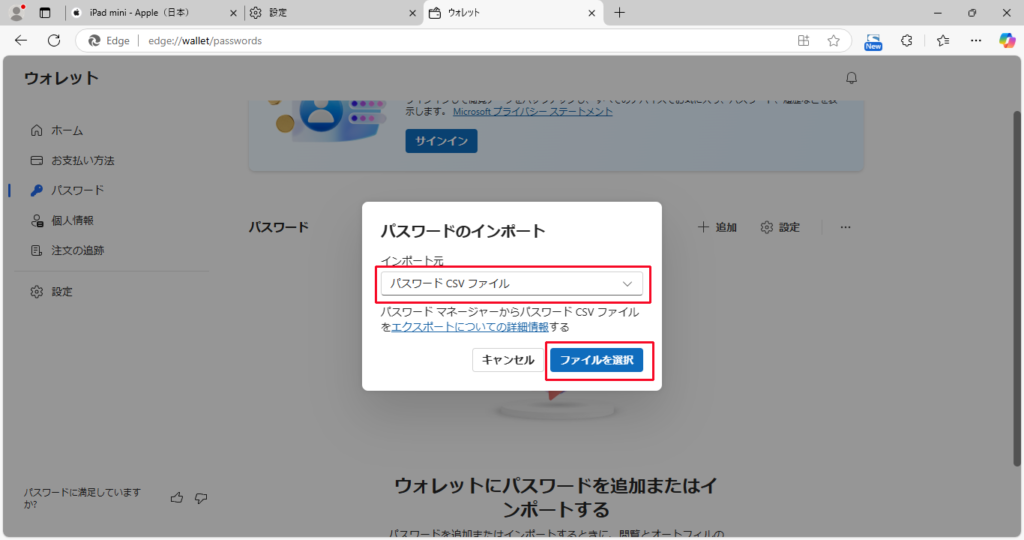This screenshot has height=540, width=1024.
Task: Click the ファイルを選択 button
Action: click(596, 360)
